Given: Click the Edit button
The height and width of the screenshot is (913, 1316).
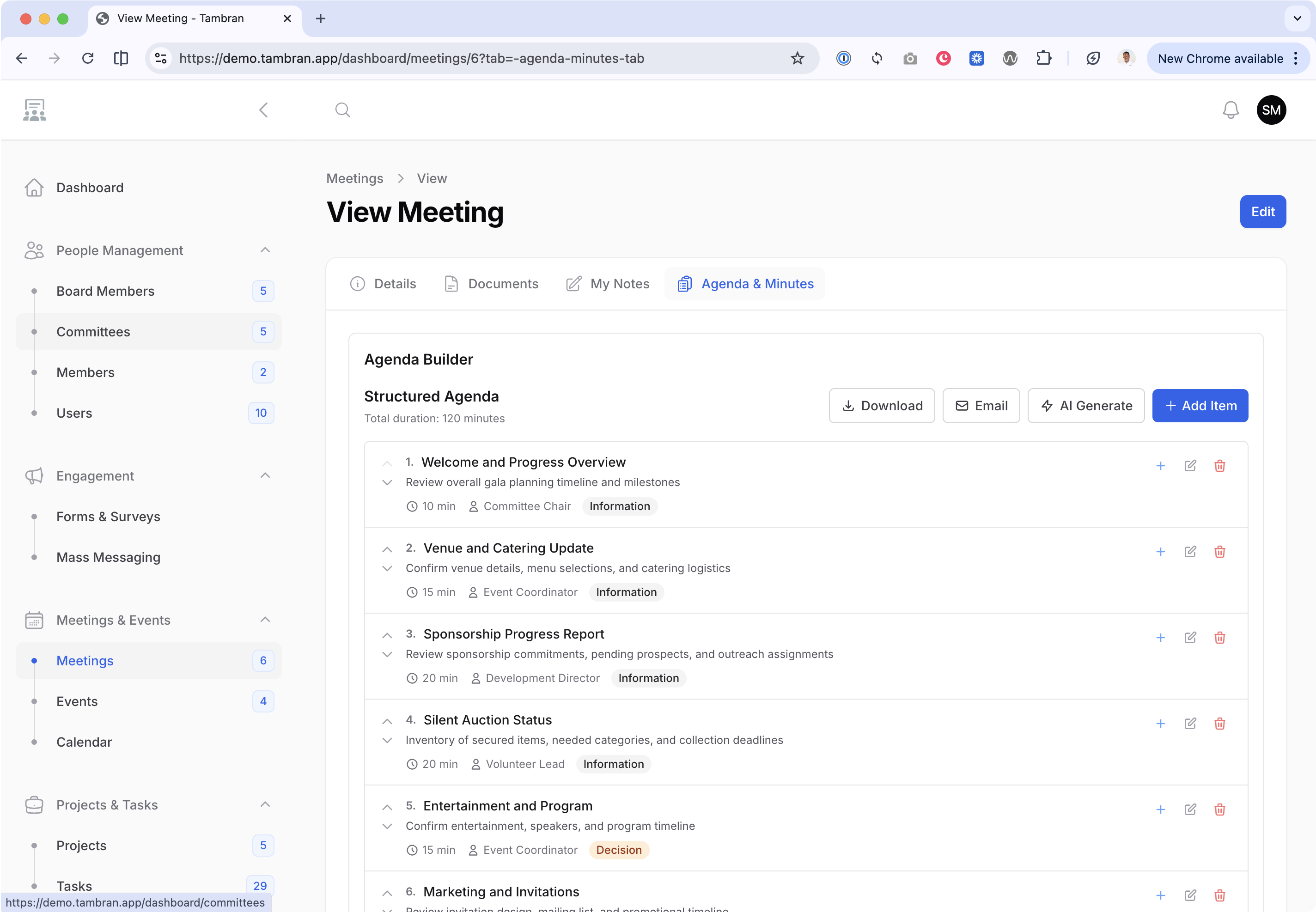Looking at the screenshot, I should tap(1262, 212).
